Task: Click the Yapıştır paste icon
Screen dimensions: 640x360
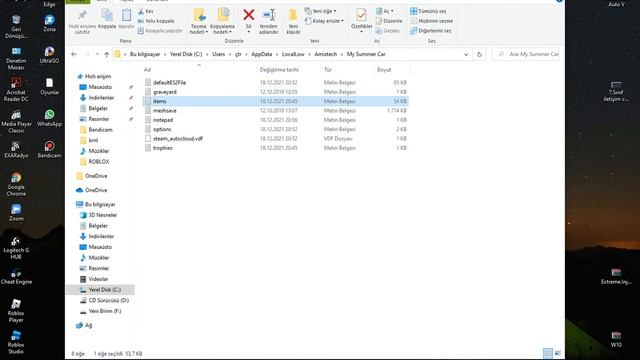Action: tap(126, 15)
